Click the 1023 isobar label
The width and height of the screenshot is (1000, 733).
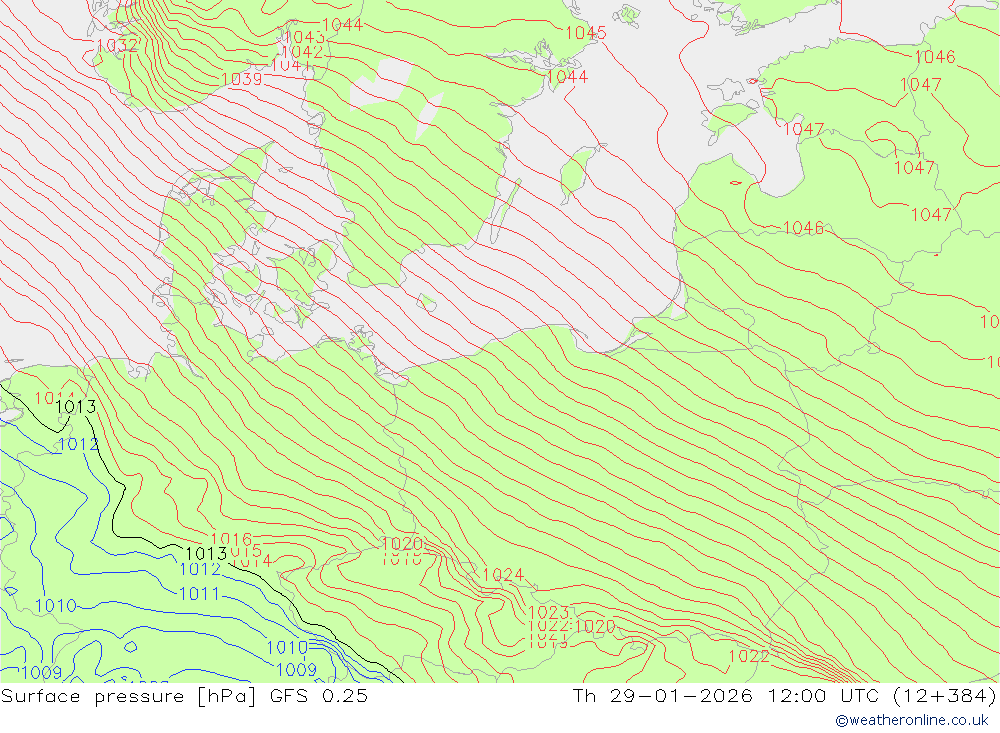click(548, 612)
